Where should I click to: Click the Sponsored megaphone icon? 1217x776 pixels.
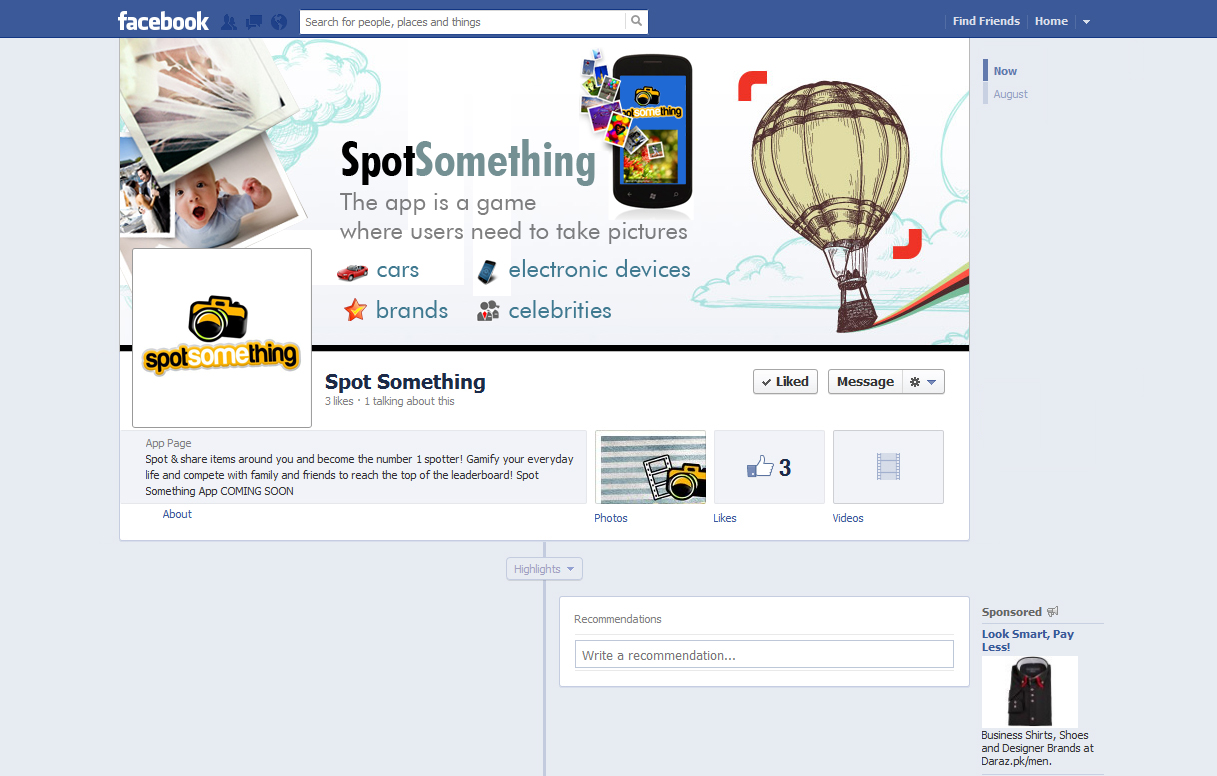[1052, 612]
